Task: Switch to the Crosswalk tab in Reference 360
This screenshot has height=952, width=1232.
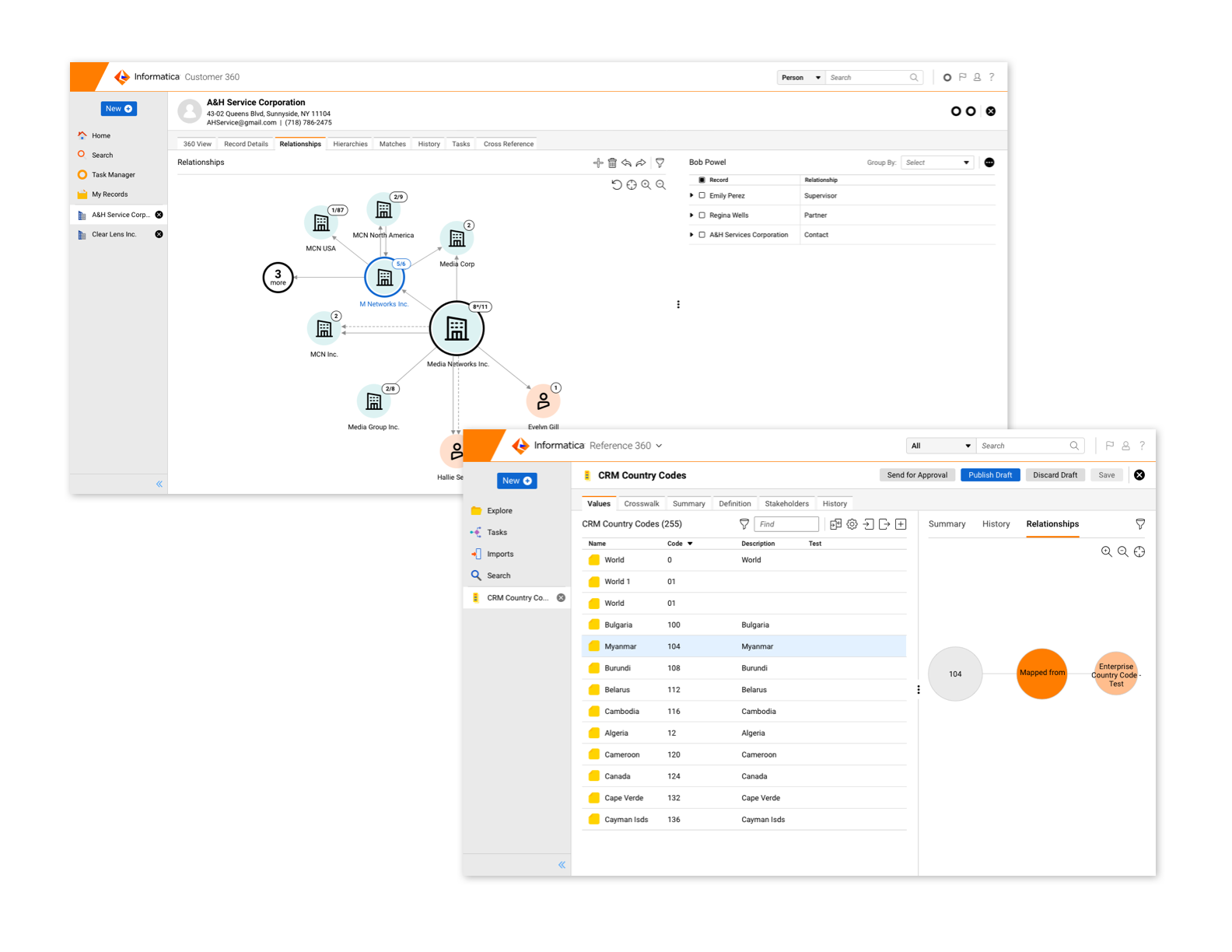Action: coord(642,504)
